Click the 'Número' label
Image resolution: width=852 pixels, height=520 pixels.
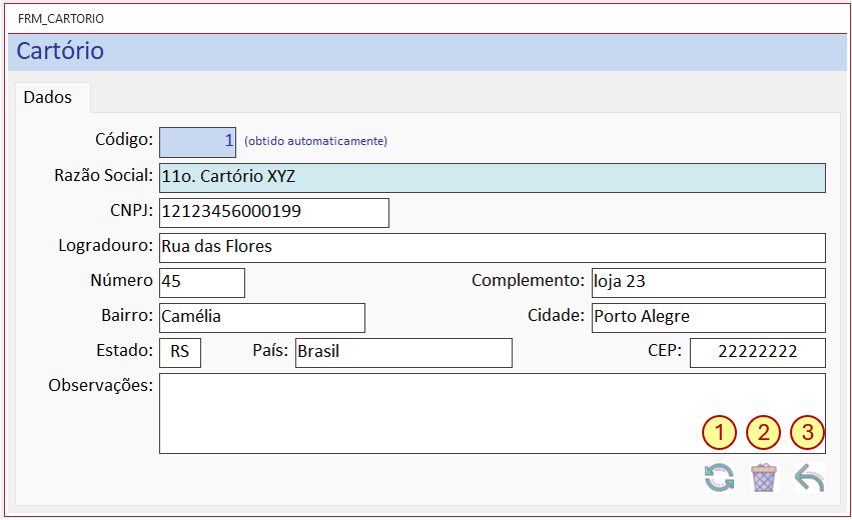121,280
